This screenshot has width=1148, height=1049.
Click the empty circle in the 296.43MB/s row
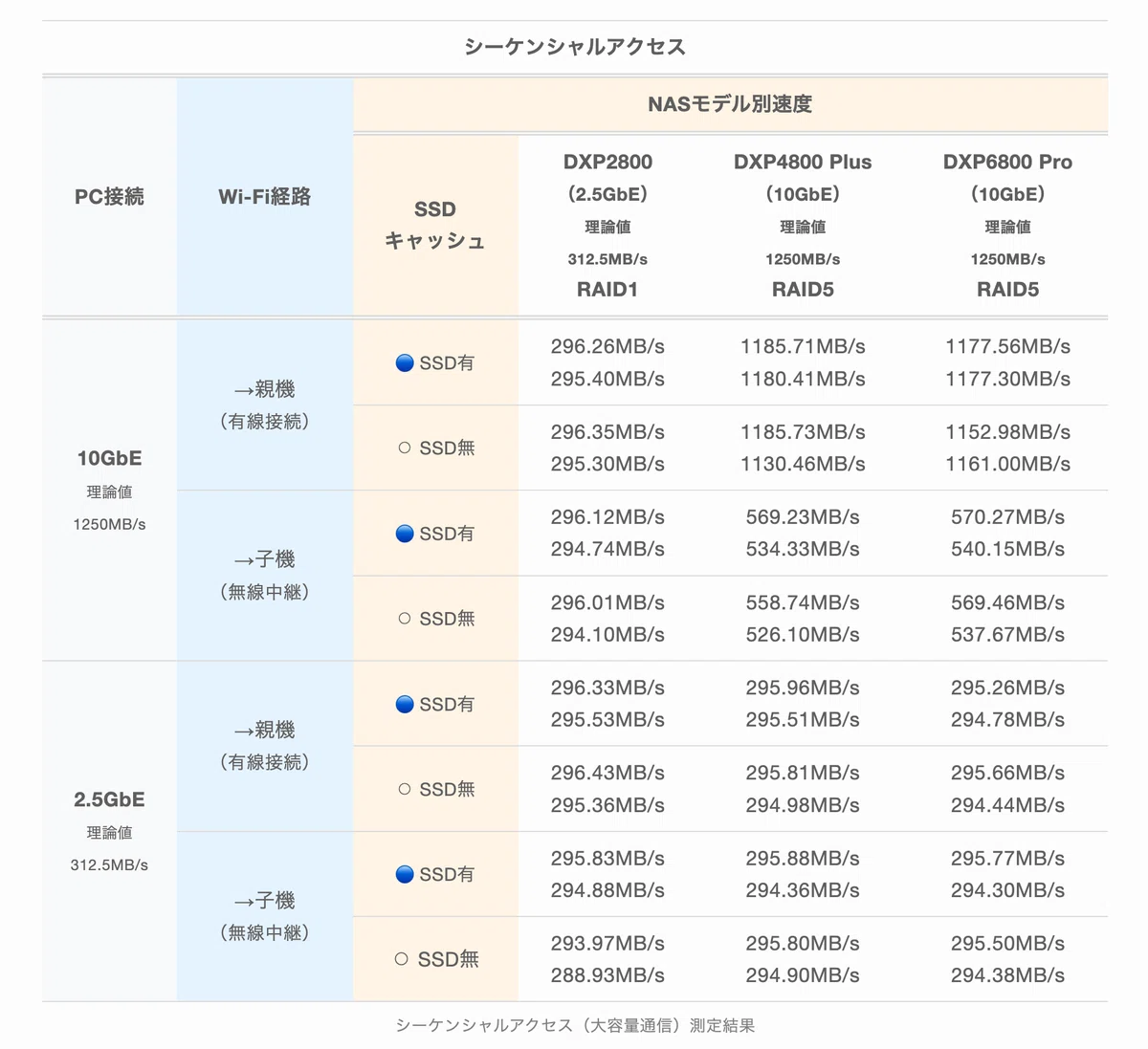pyautogui.click(x=405, y=789)
